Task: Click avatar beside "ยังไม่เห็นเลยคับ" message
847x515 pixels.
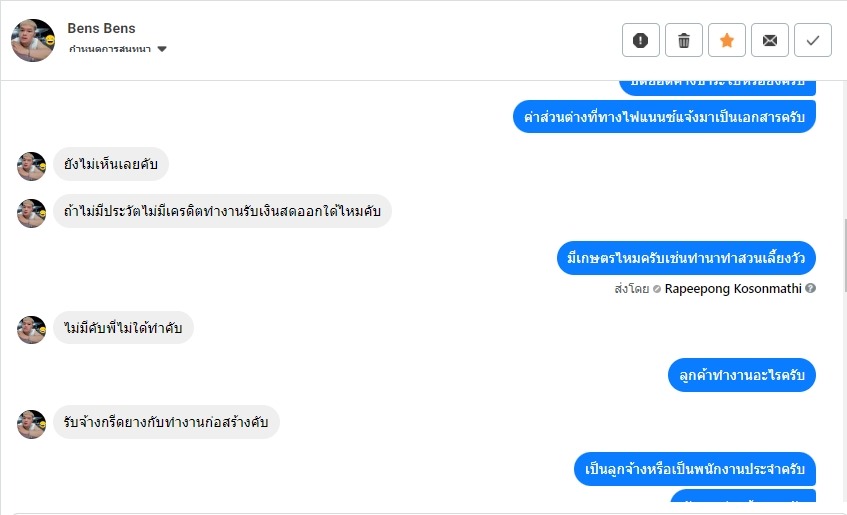Action: [x=32, y=166]
